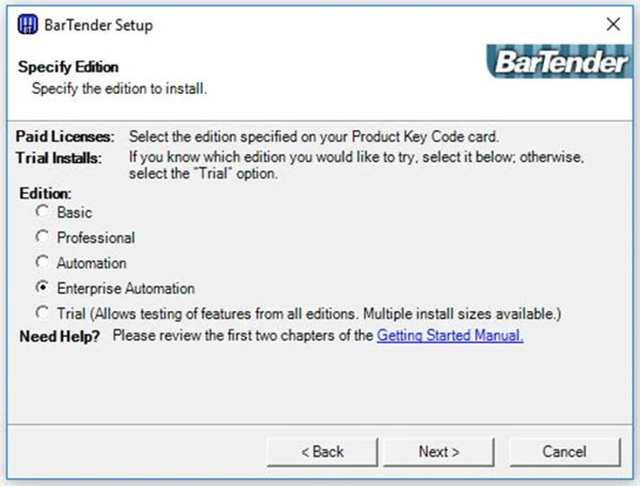Click the 'Specify the edition to install' subtitle
The height and width of the screenshot is (486, 640).
coord(119,89)
